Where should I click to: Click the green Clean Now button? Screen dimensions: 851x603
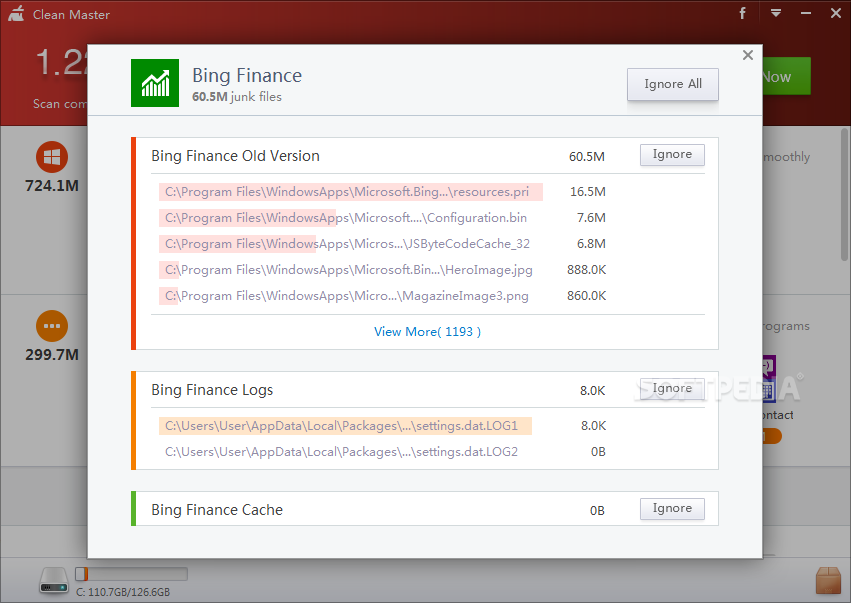point(786,77)
